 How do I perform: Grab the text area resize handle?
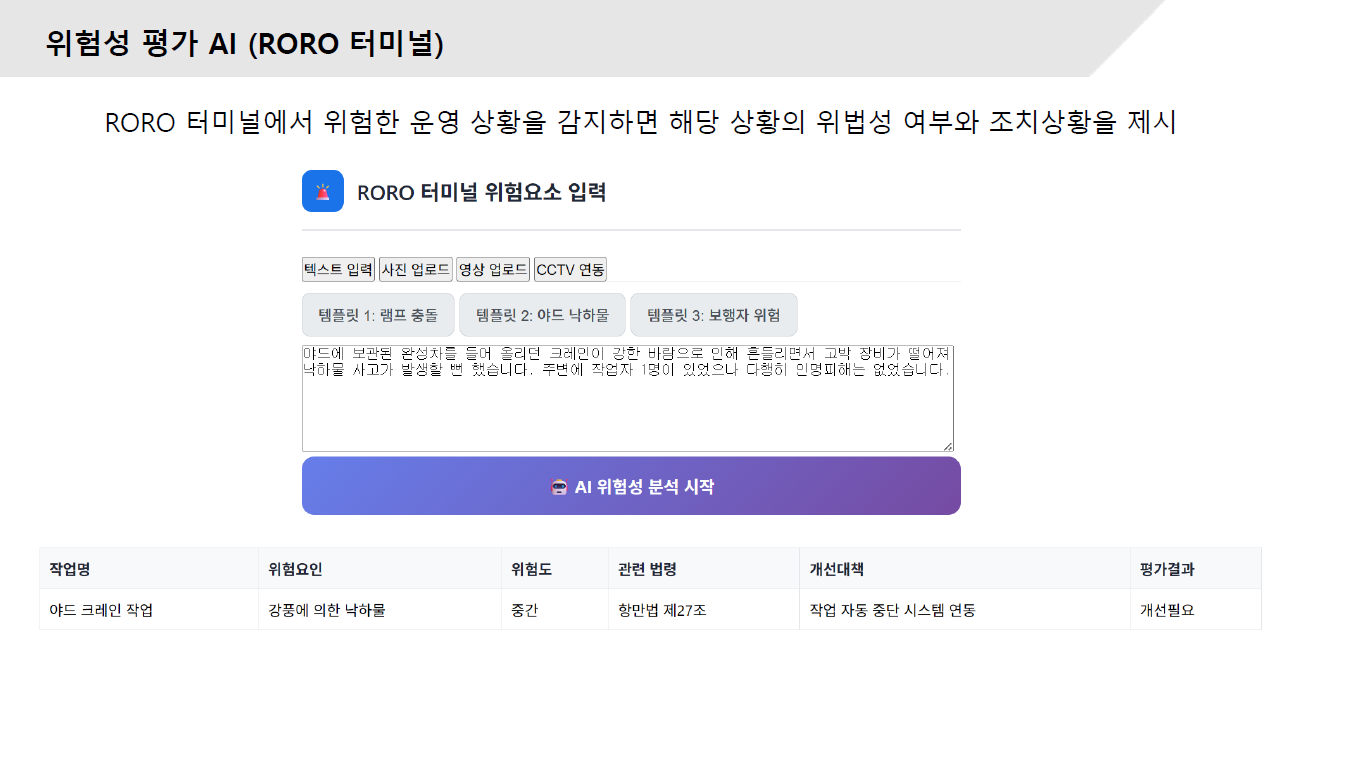(x=947, y=445)
